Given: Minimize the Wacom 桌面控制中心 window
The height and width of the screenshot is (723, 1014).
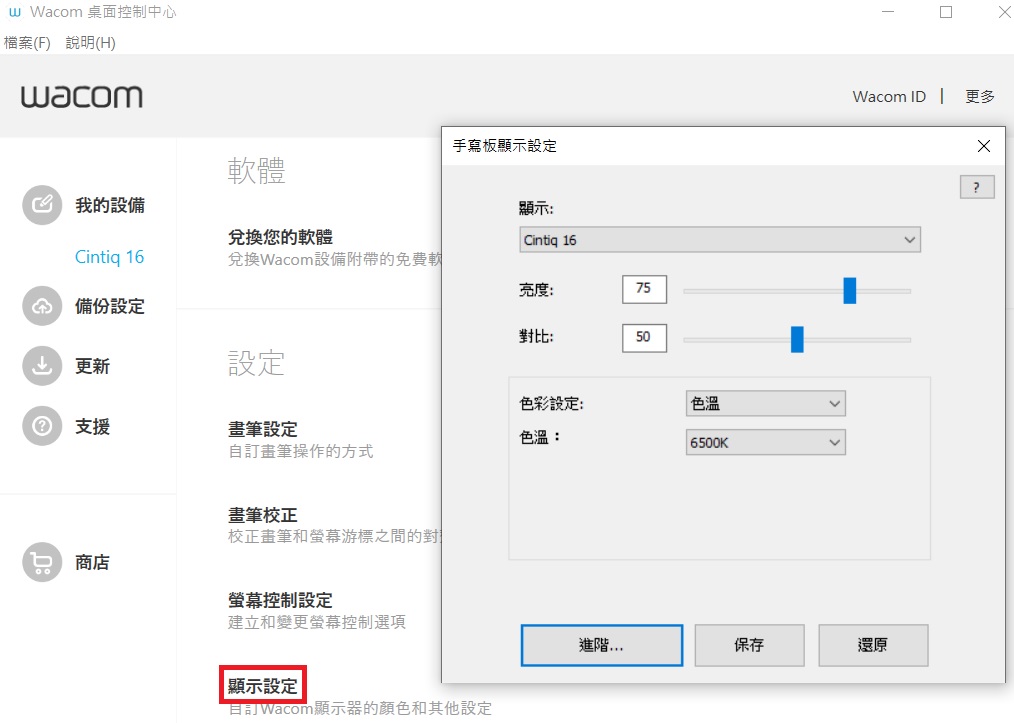Looking at the screenshot, I should (x=888, y=12).
